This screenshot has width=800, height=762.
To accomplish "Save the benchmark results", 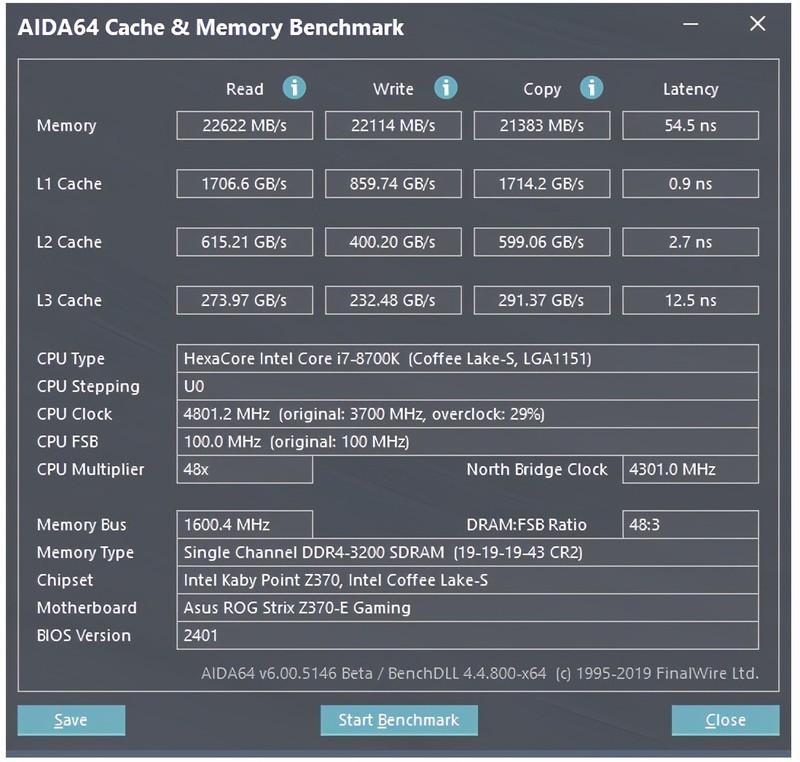I will click(71, 720).
